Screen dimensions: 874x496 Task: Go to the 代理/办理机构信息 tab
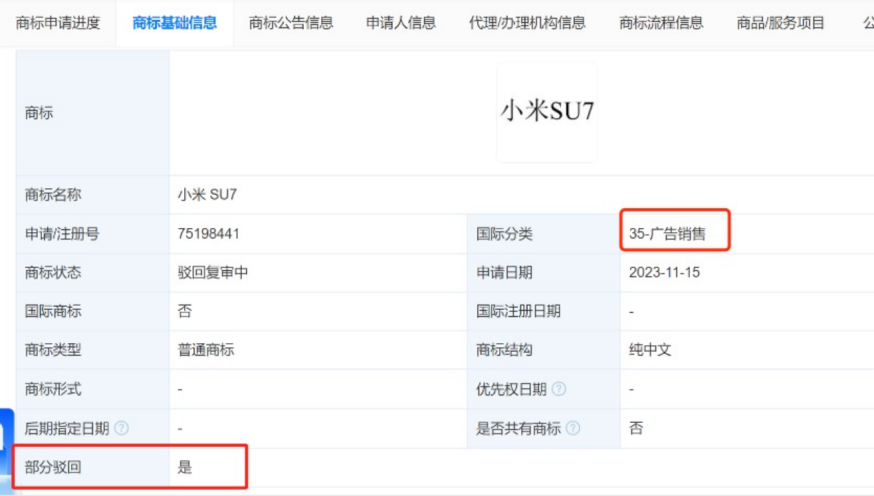click(527, 23)
